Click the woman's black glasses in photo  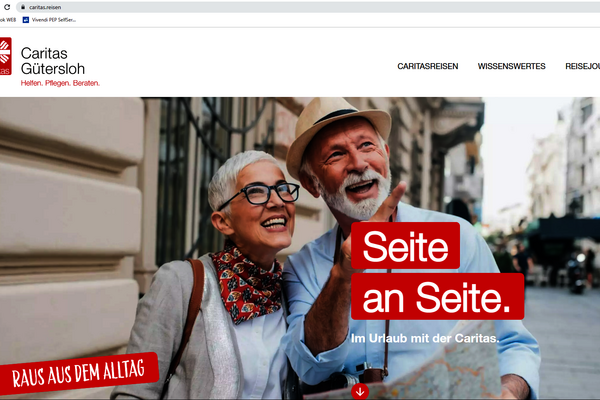tap(259, 195)
